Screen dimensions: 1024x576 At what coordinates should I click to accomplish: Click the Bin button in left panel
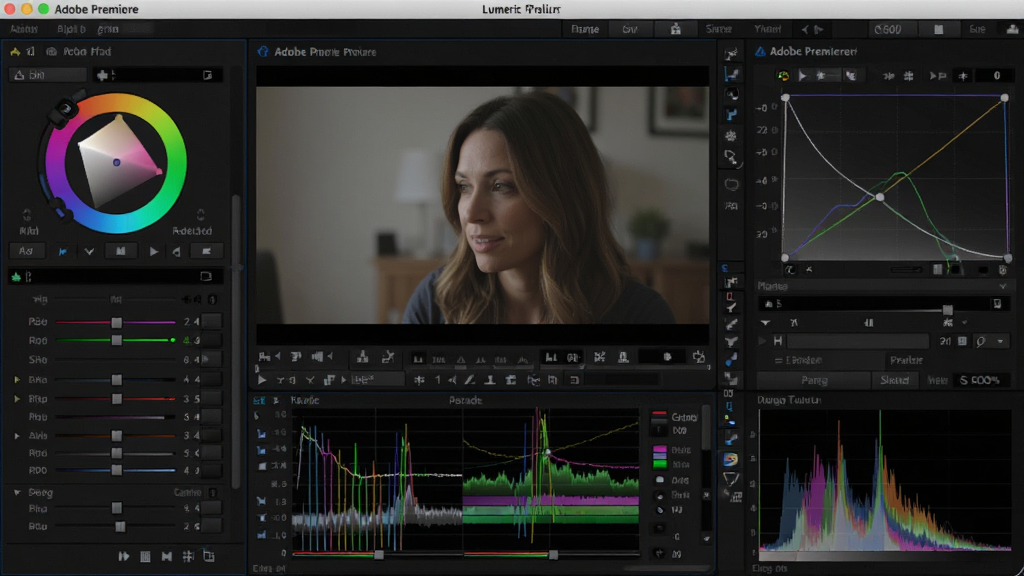tap(47, 75)
